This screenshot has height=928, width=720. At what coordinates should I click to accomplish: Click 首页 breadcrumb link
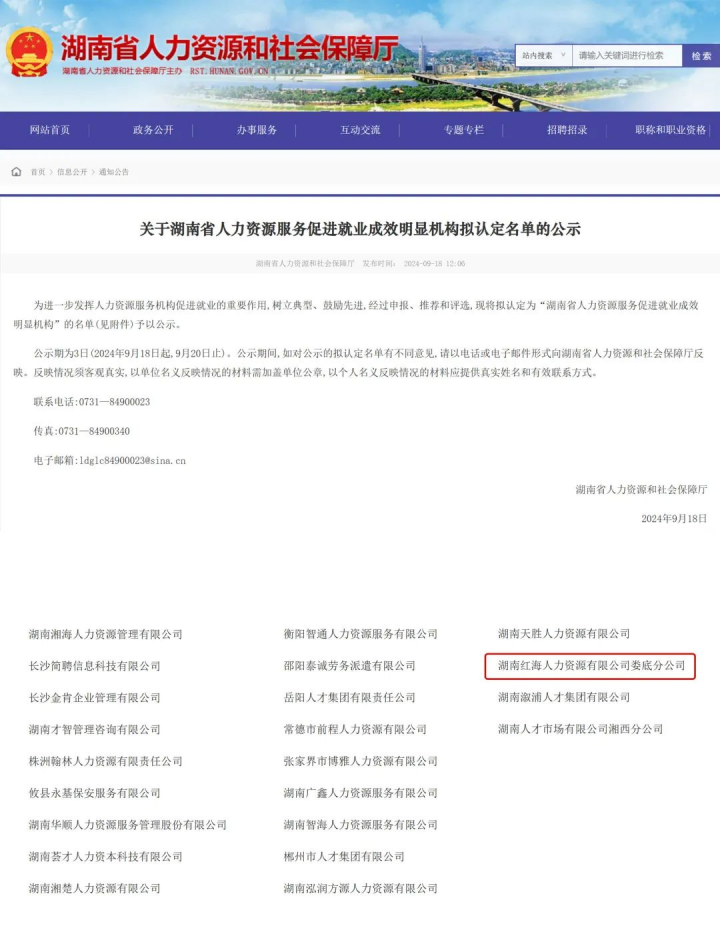38,172
